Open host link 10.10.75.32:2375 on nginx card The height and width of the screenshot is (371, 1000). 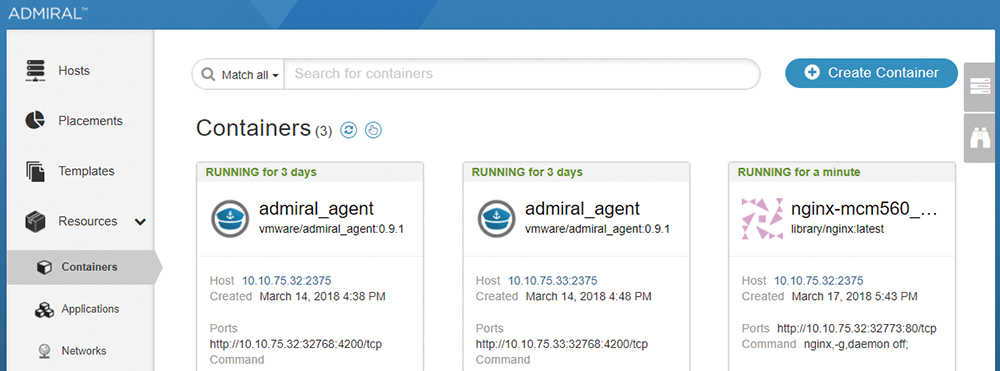point(818,280)
